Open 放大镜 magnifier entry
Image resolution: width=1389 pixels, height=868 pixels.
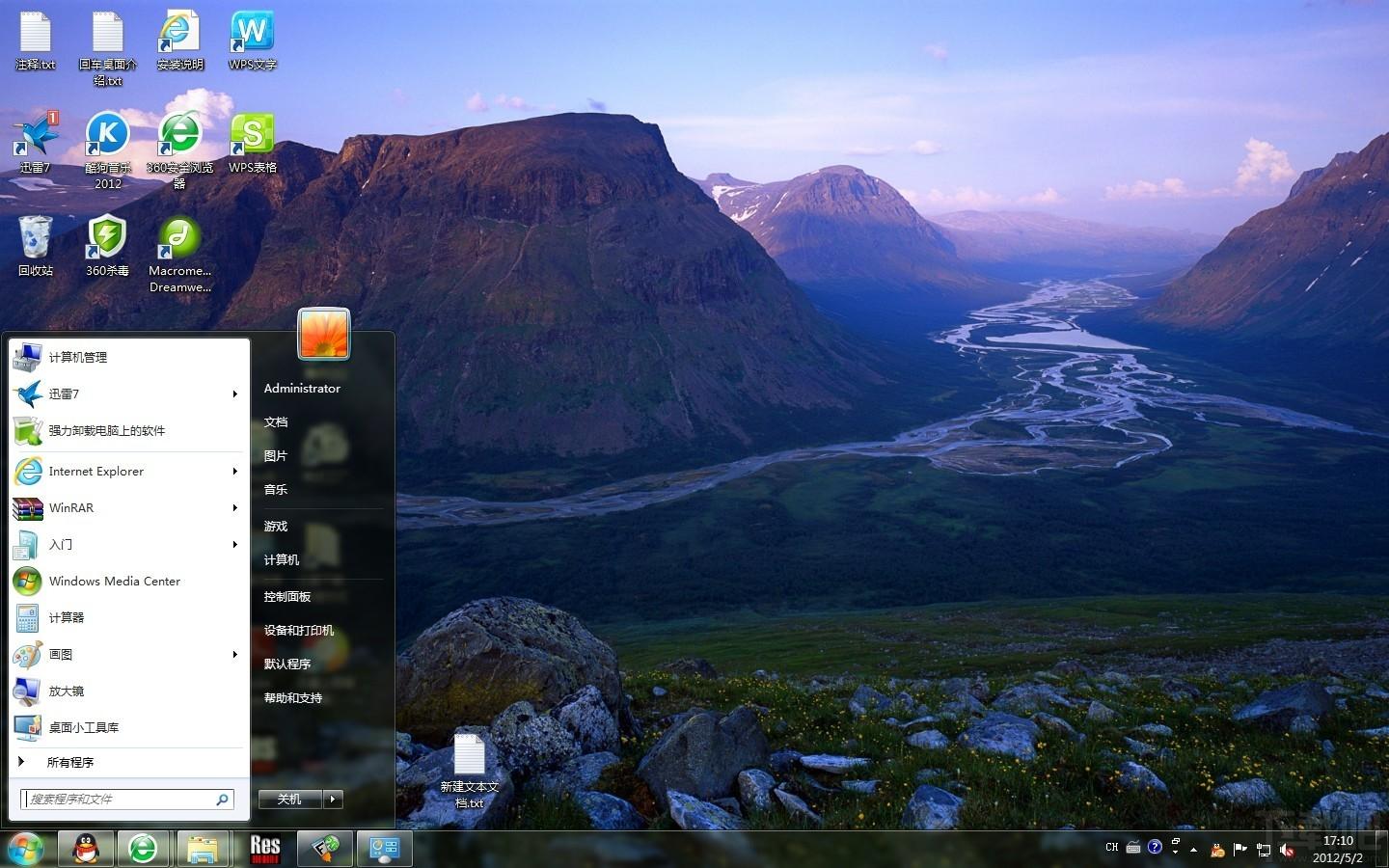128,691
